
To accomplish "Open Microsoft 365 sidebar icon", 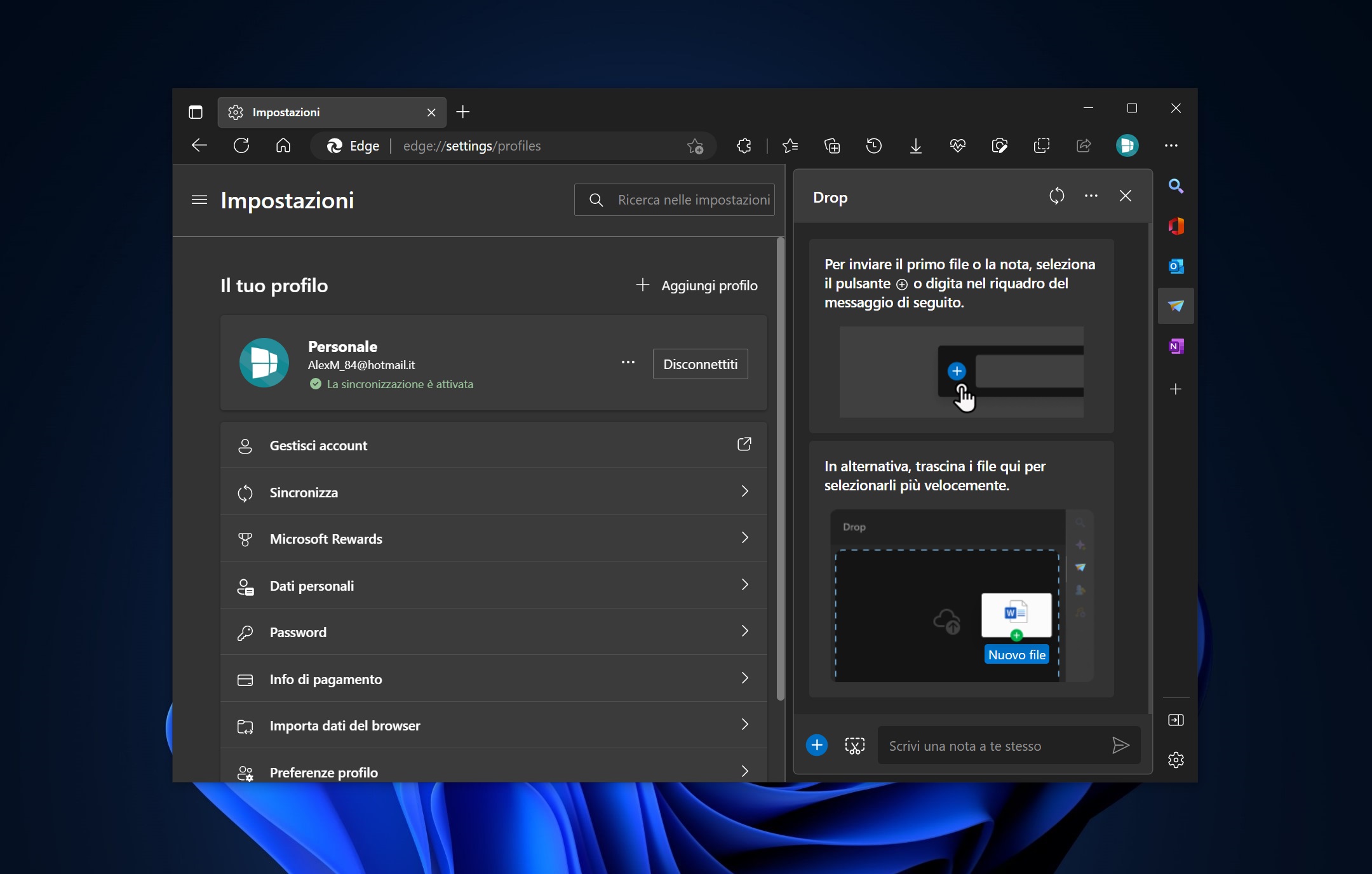I will 1176,226.
